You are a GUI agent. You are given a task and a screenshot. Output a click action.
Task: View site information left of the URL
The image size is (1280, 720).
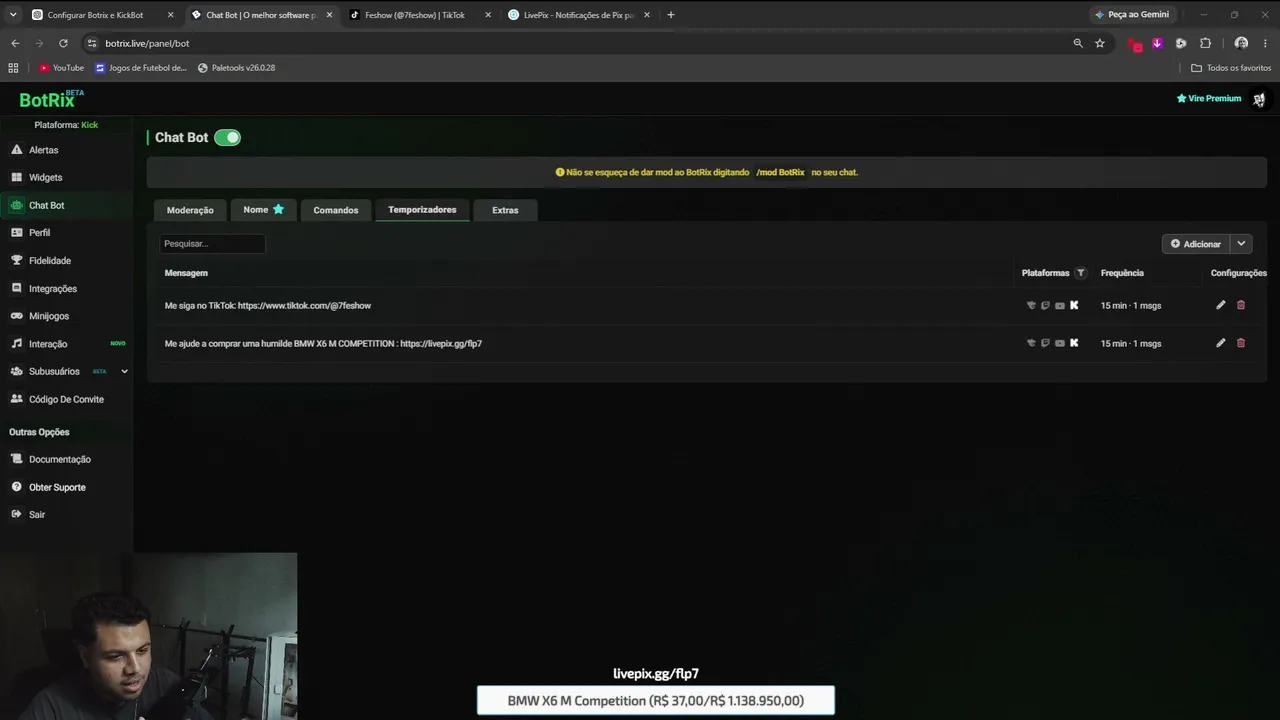click(92, 43)
